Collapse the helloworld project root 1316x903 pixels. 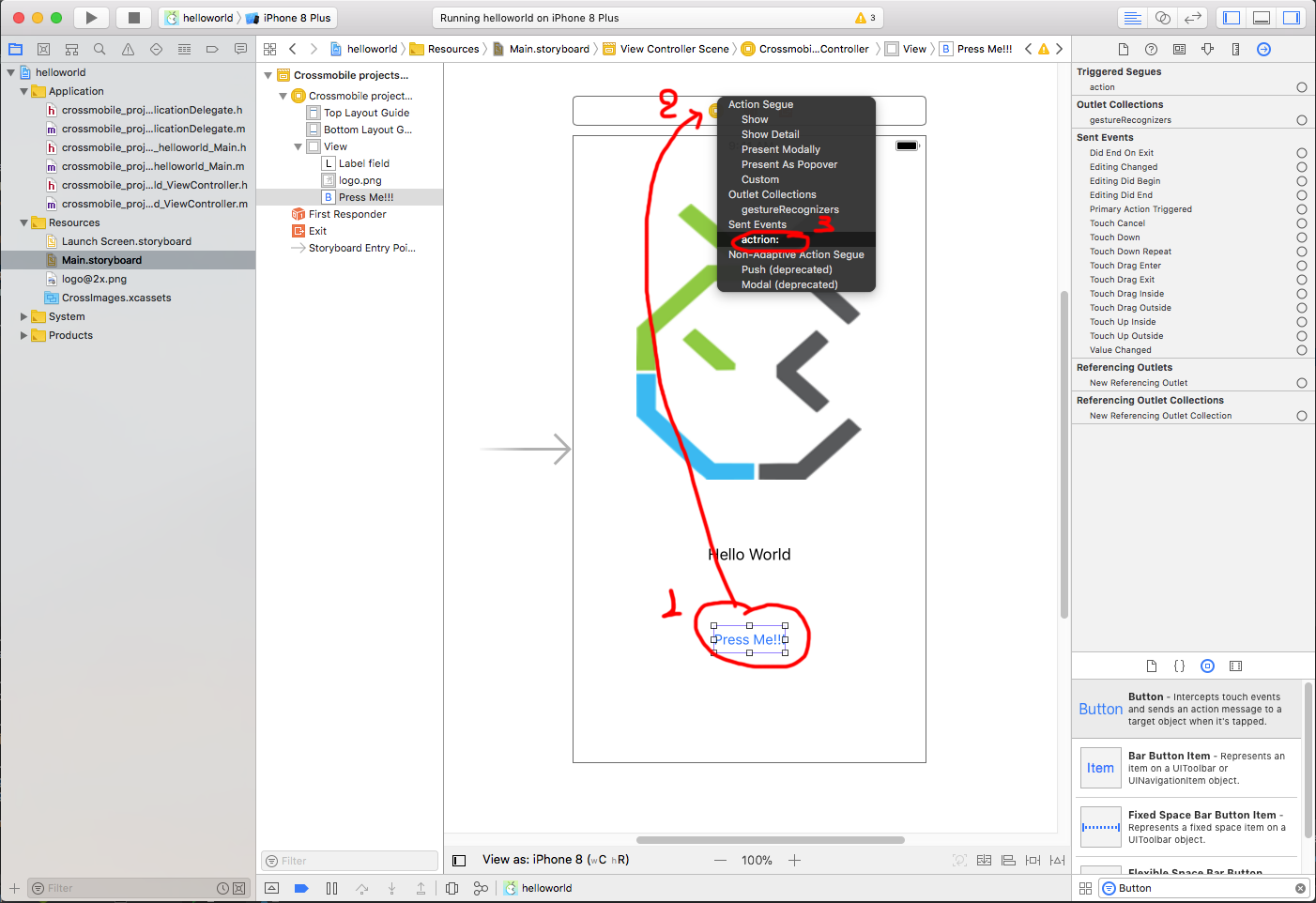pyautogui.click(x=11, y=72)
